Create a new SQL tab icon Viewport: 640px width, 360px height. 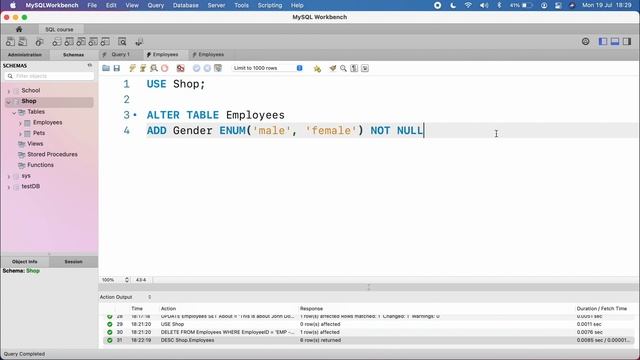[10, 42]
